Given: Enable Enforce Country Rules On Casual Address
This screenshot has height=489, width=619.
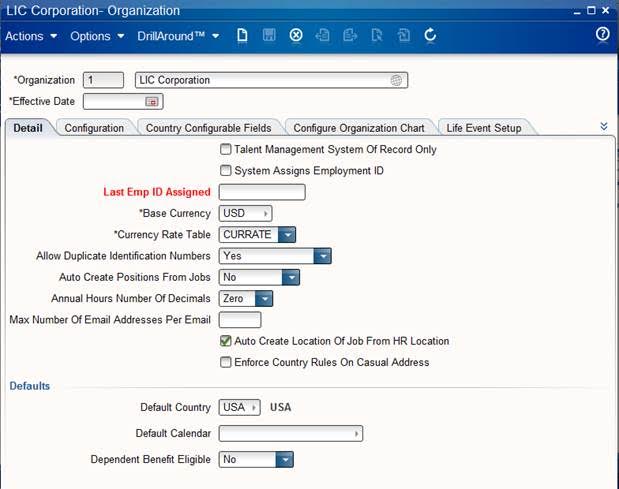Looking at the screenshot, I should [225, 362].
